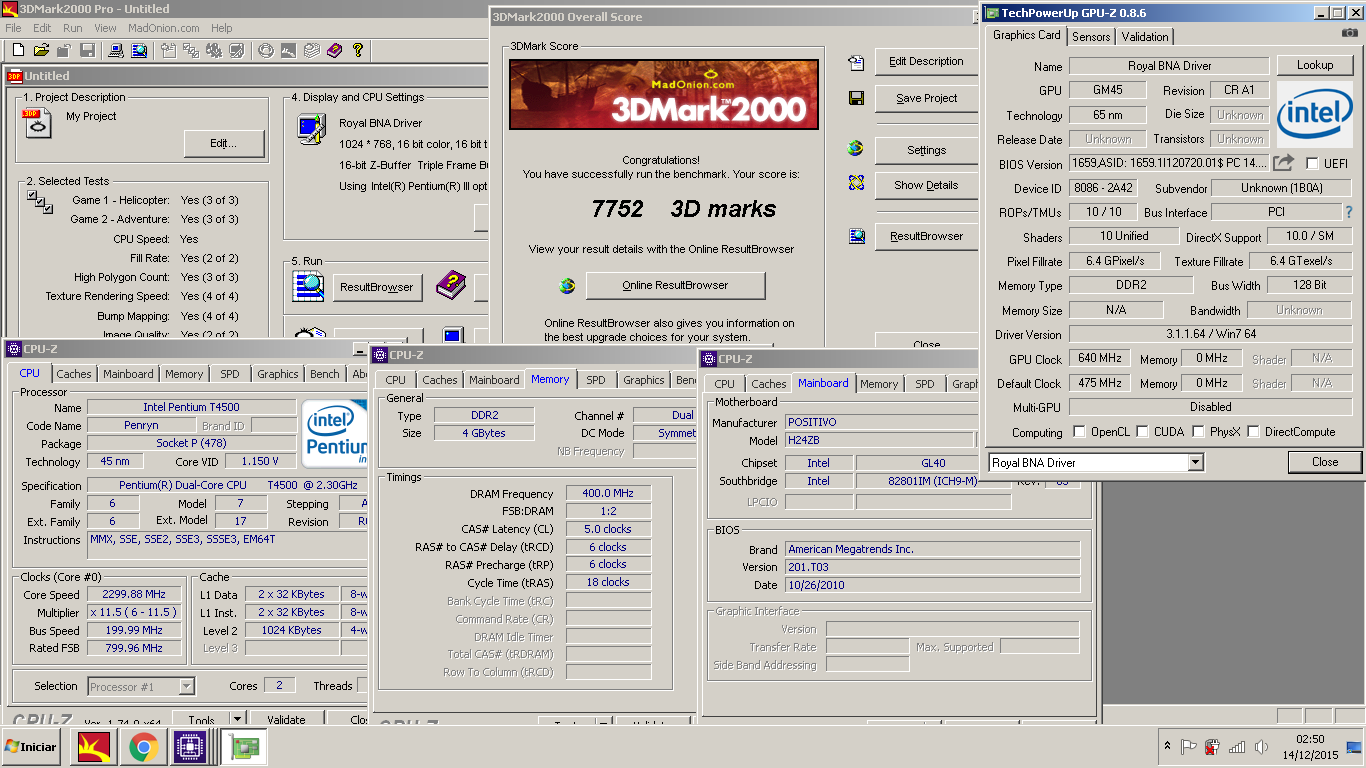Click the POSITIVO manufacturer field
The image size is (1366, 768).
(x=879, y=423)
